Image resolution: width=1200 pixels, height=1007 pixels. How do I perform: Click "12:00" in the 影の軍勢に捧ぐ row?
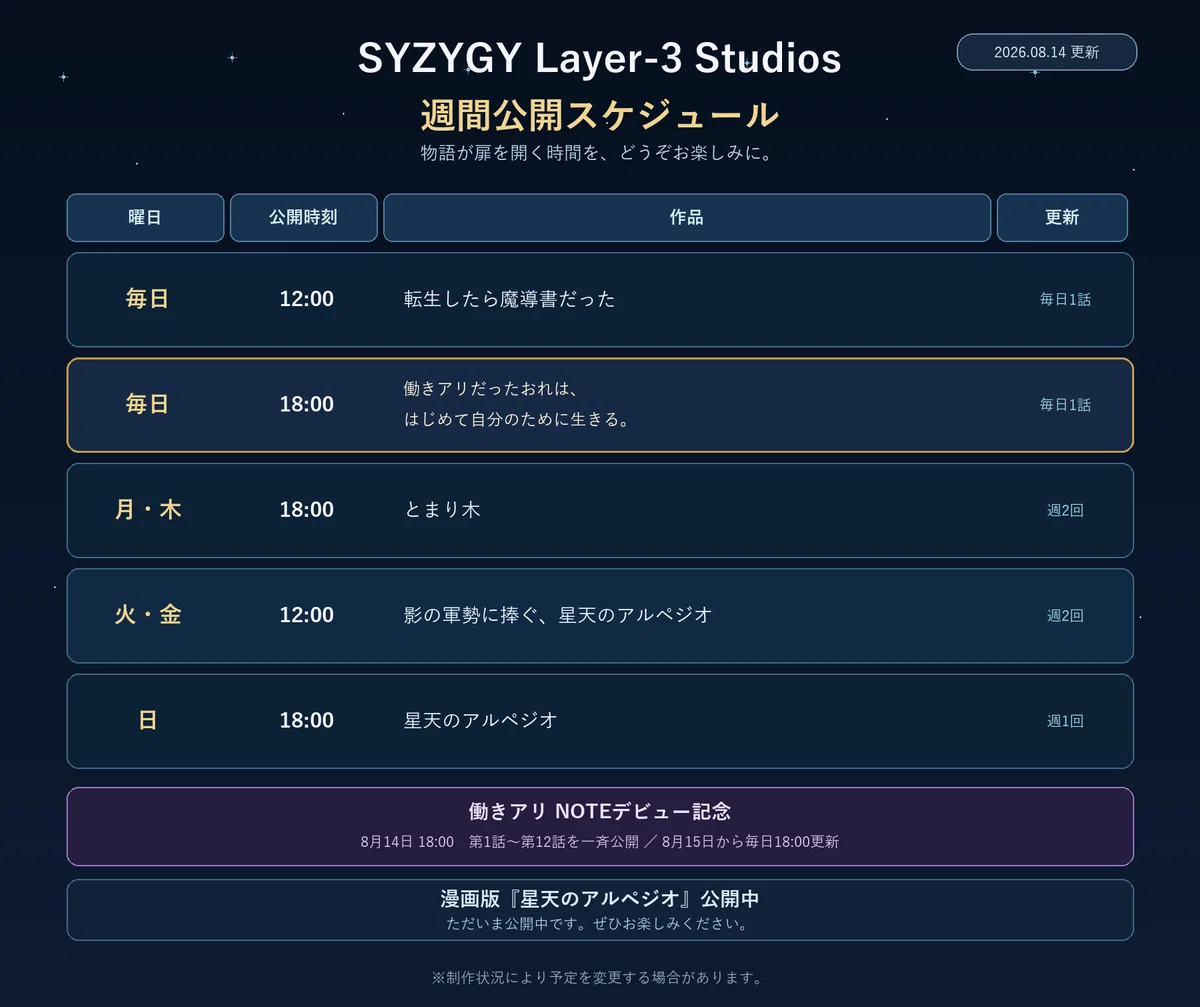306,615
